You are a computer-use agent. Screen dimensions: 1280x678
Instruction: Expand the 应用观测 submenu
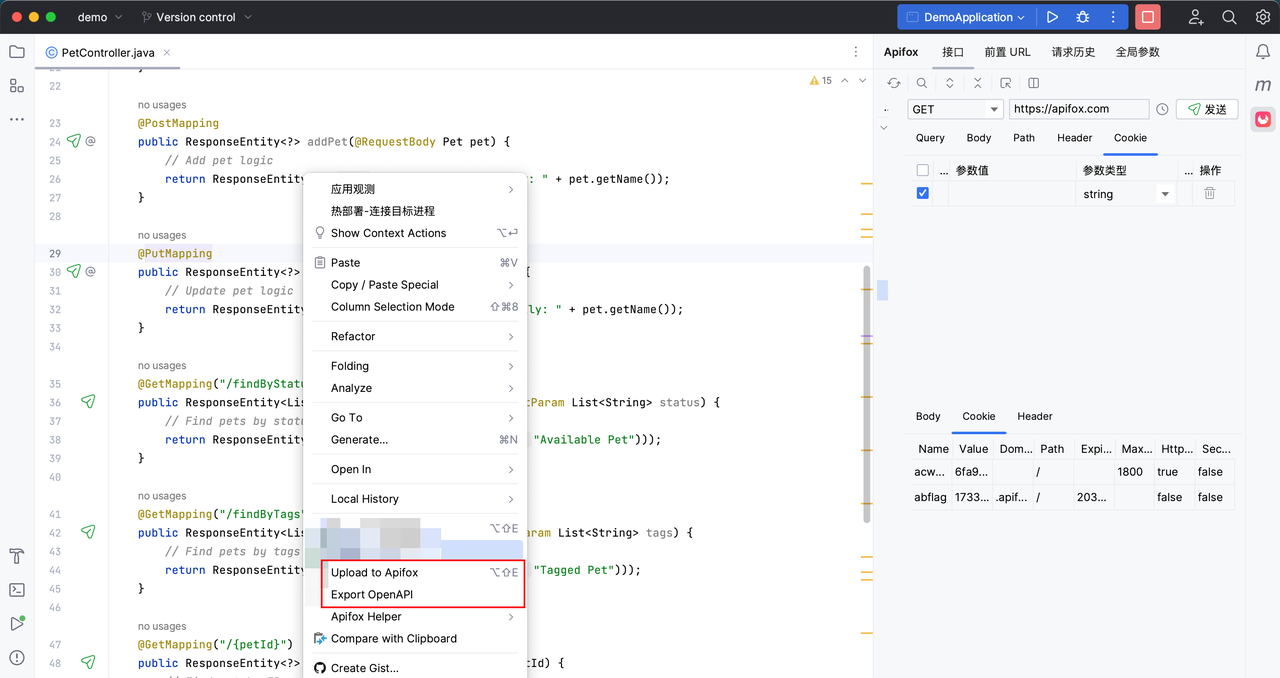415,189
